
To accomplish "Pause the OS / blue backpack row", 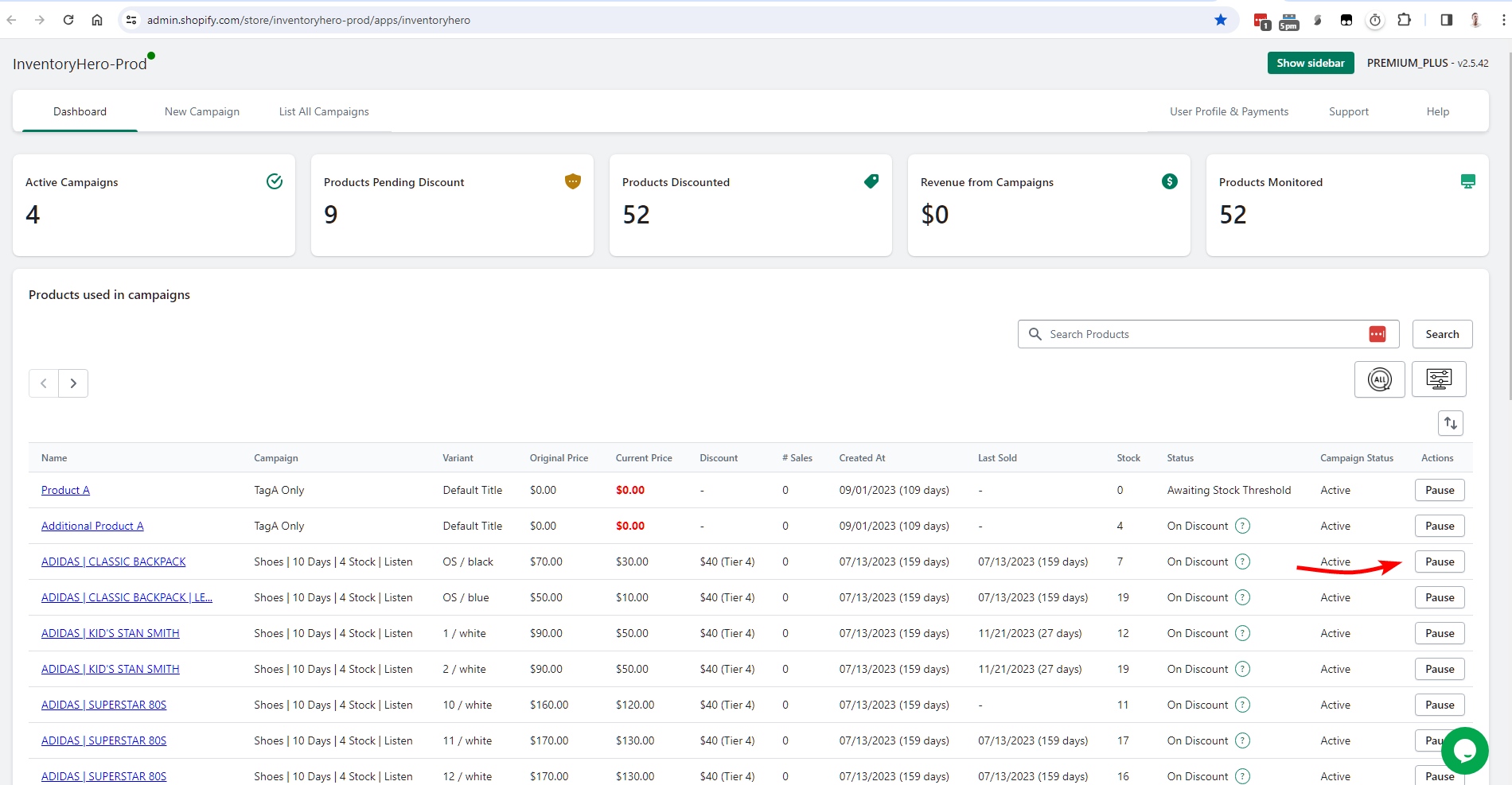I will click(x=1440, y=597).
